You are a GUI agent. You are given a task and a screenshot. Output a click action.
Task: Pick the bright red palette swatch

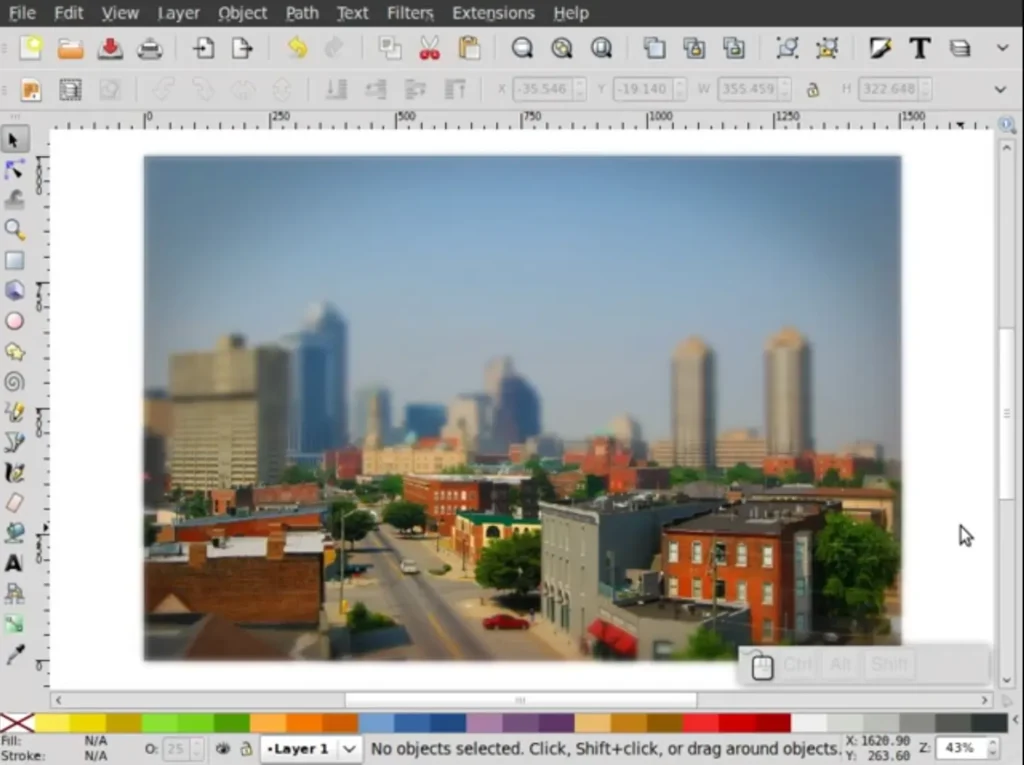tap(700, 722)
